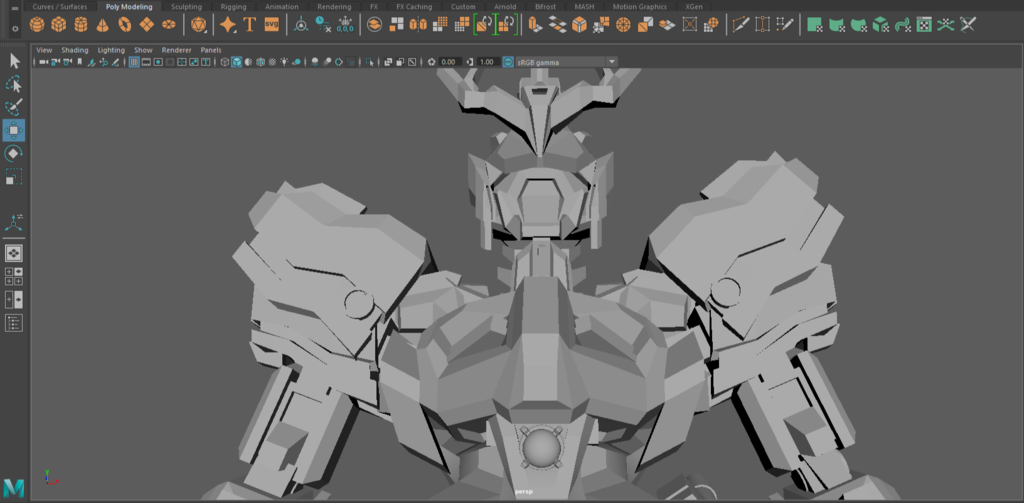Viewport: 1024px width, 503px height.
Task: Click the Cylindrical UV mapping shelf icon
Action: [x=837, y=25]
